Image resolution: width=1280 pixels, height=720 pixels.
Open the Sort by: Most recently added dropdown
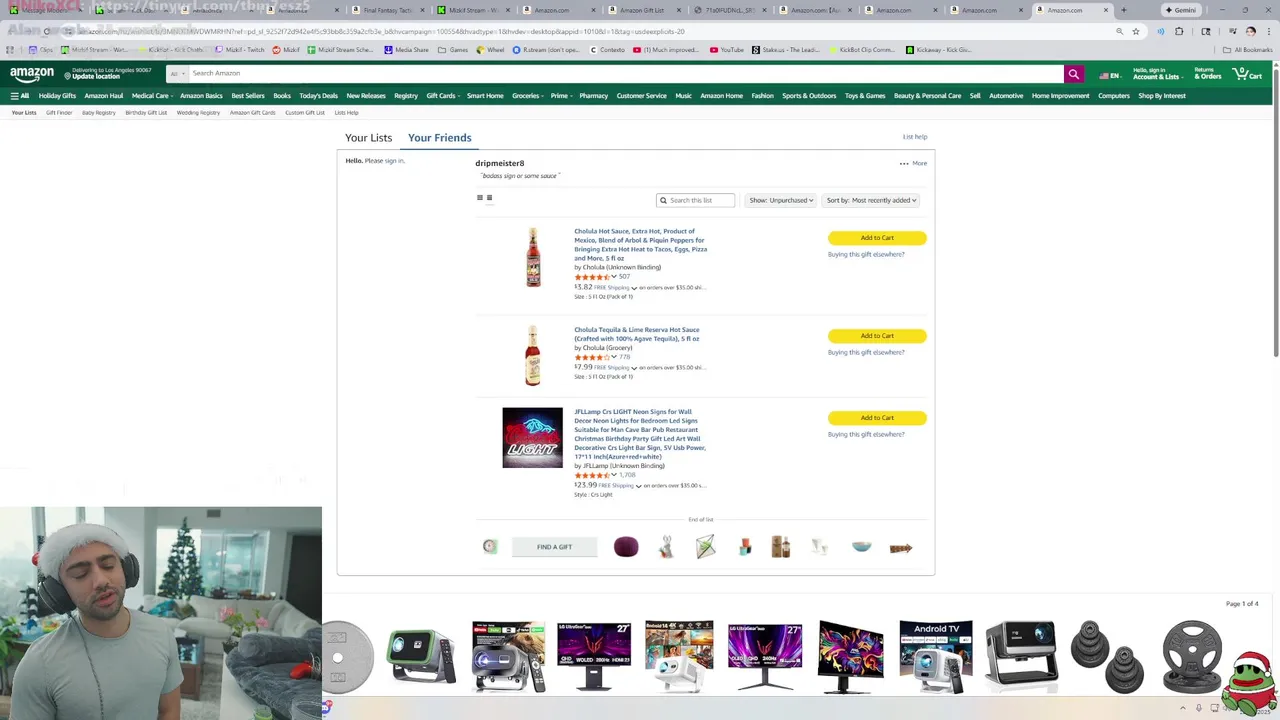pos(871,200)
